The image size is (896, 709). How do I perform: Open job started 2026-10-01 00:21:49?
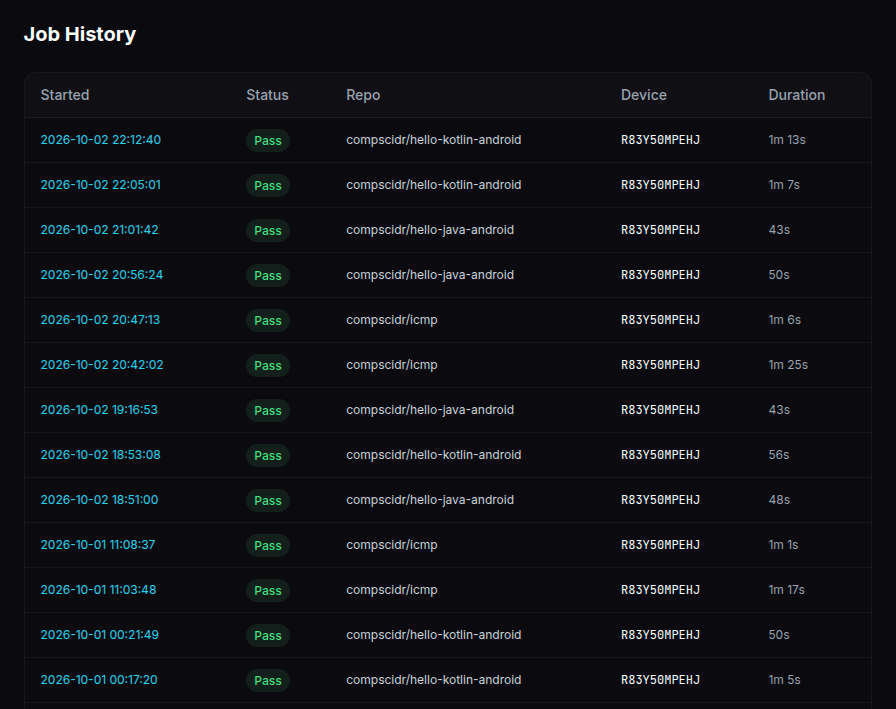(x=99, y=635)
